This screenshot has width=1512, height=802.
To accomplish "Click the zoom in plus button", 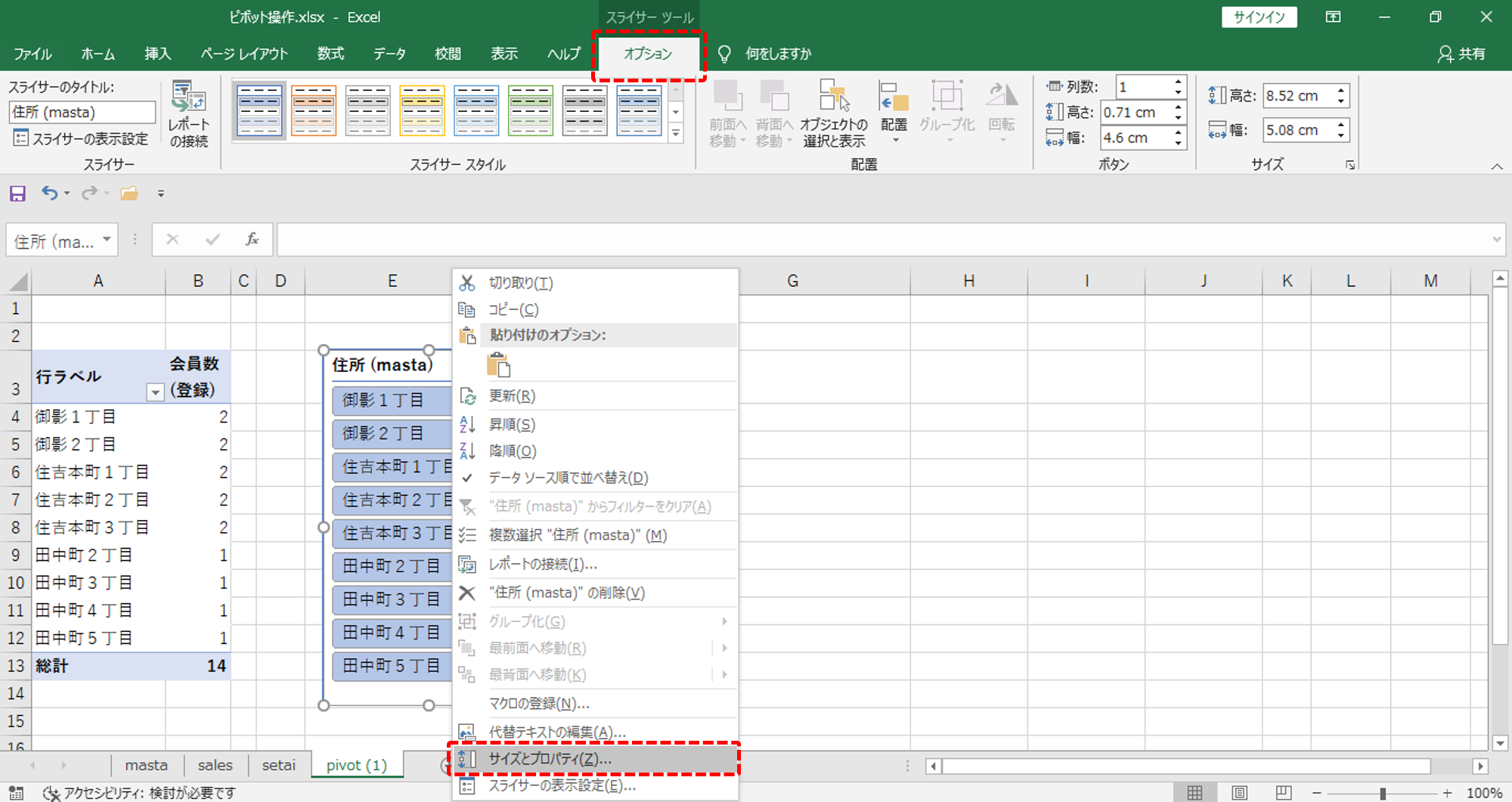I will (1447, 793).
